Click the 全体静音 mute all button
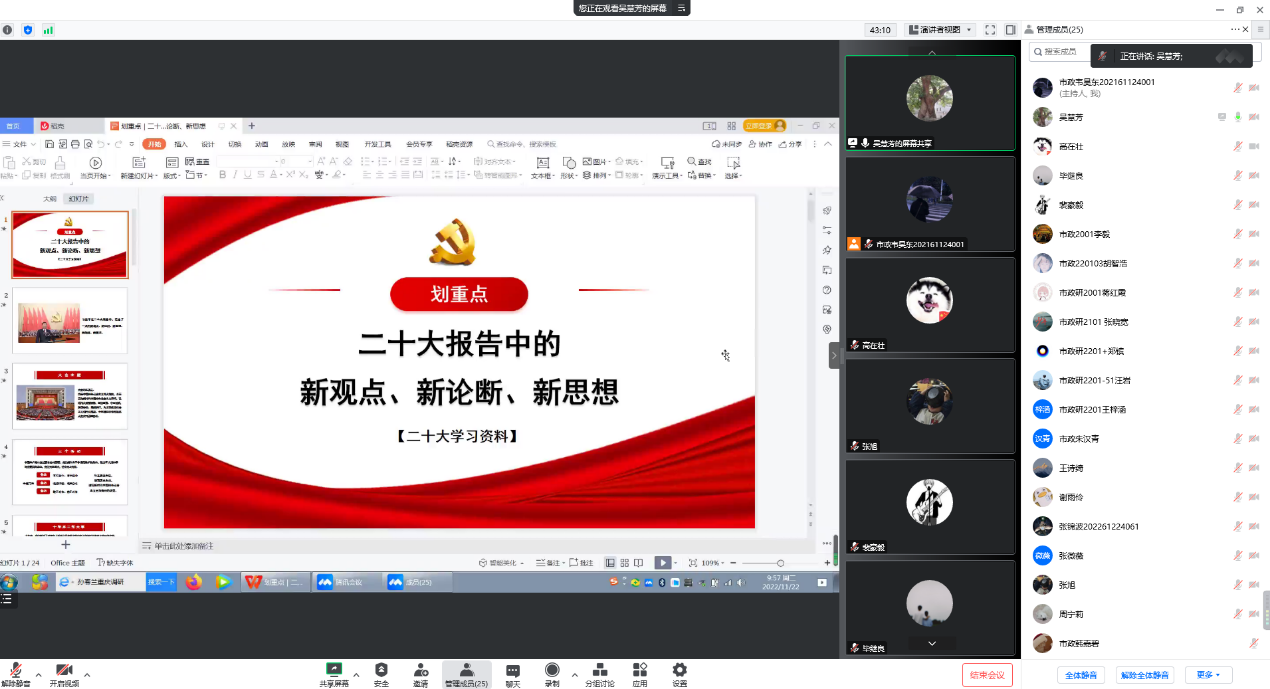1270x689 pixels. 1081,675
